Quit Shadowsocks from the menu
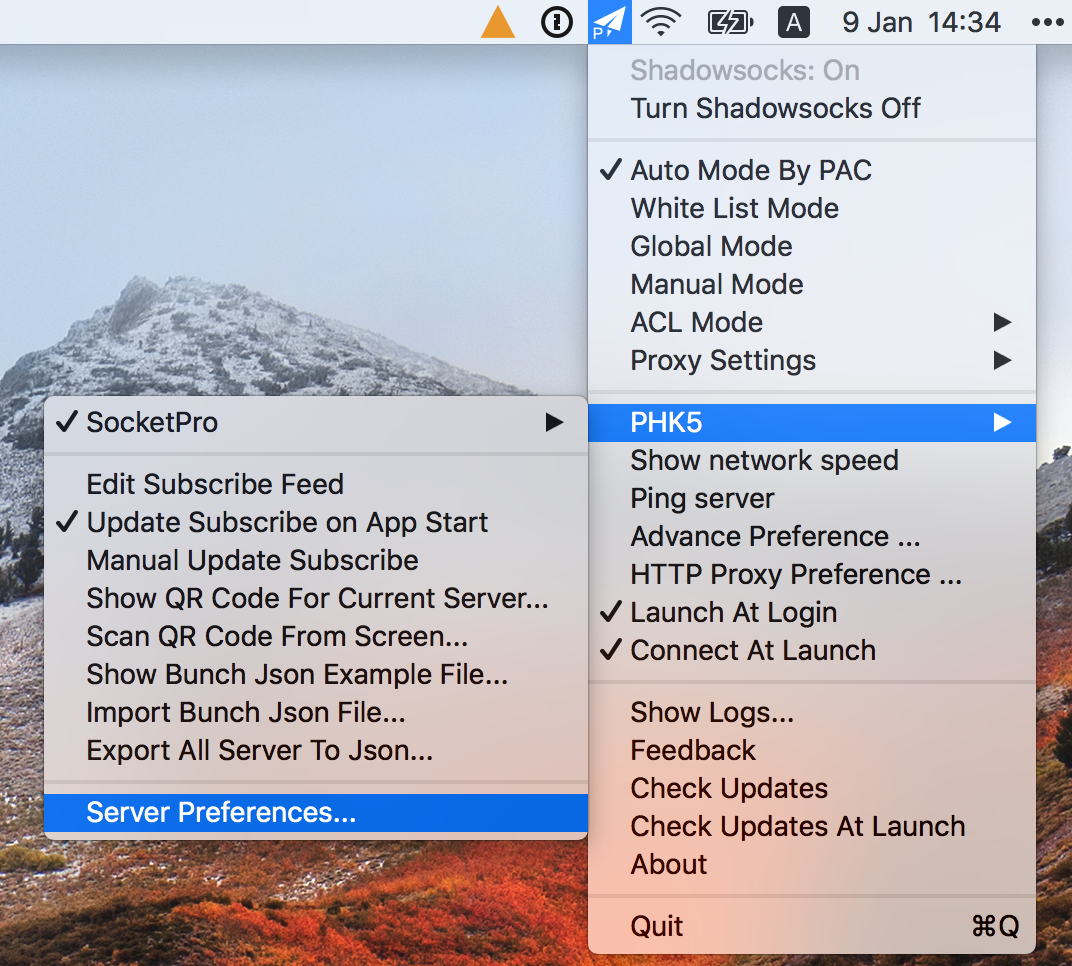 click(x=812, y=926)
